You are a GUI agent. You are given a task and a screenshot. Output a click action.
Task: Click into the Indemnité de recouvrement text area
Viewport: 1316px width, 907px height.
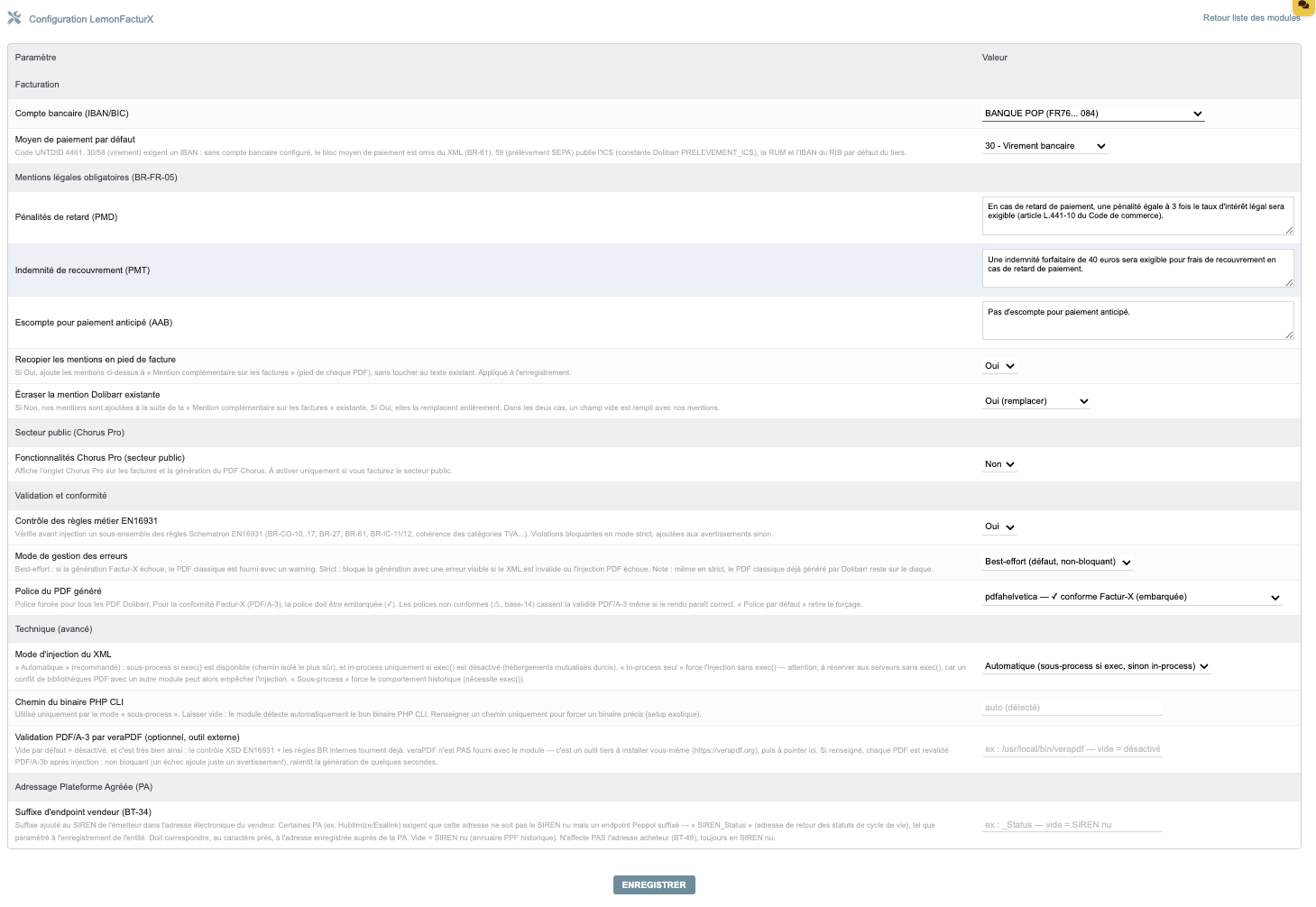[1137, 269]
